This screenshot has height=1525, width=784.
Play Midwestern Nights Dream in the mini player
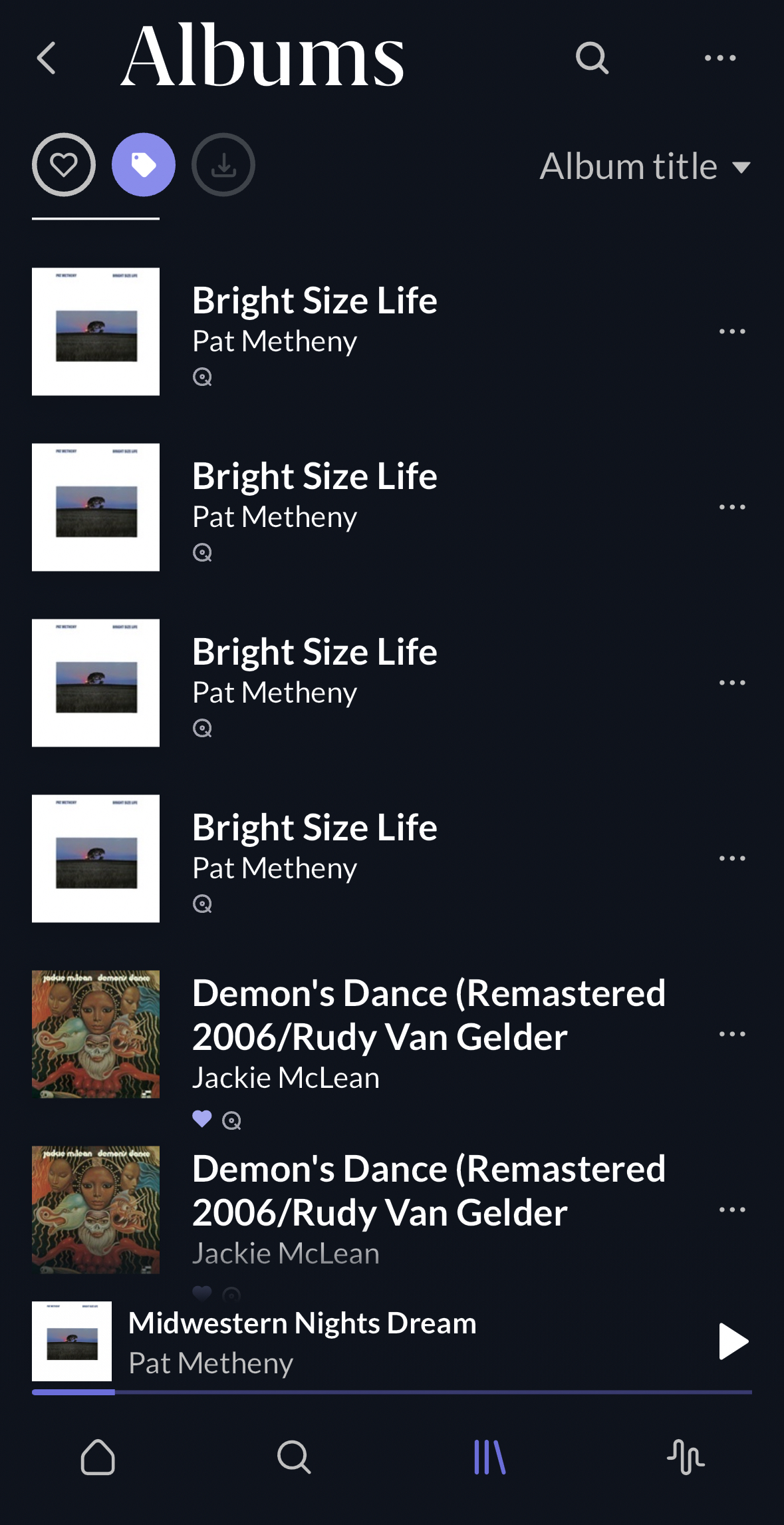[x=733, y=1341]
